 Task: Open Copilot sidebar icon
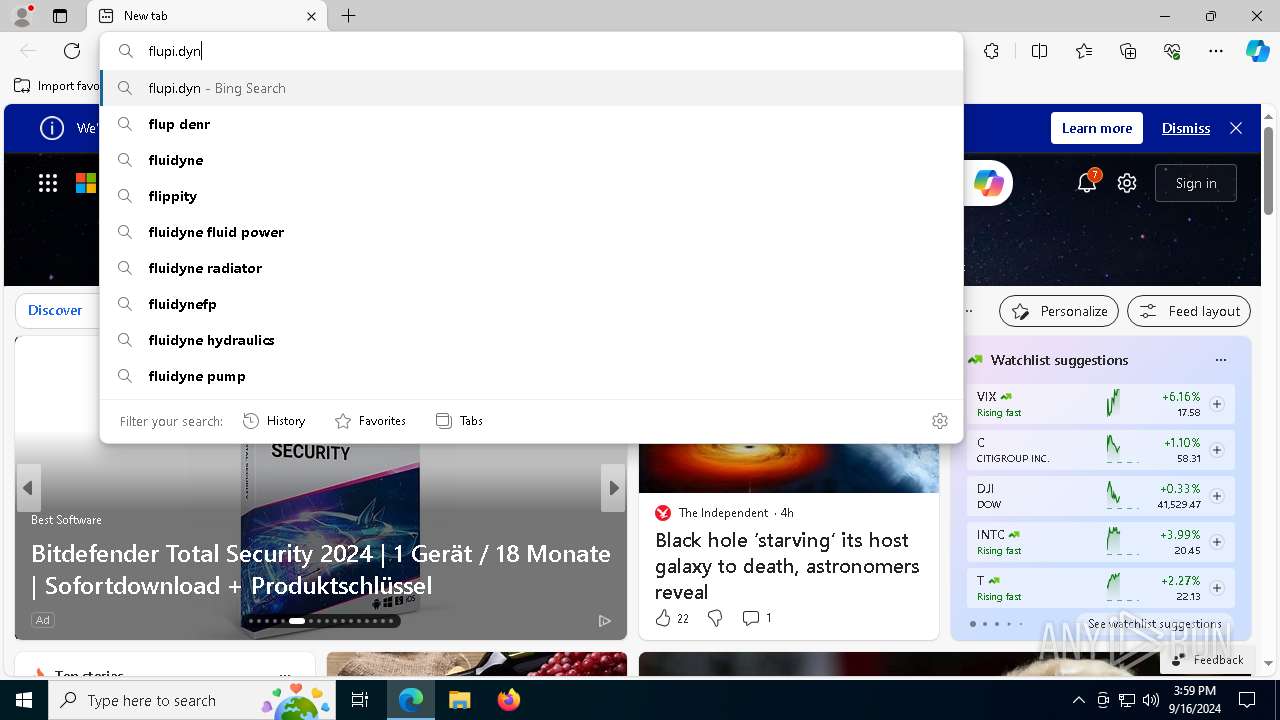pyautogui.click(x=1257, y=51)
